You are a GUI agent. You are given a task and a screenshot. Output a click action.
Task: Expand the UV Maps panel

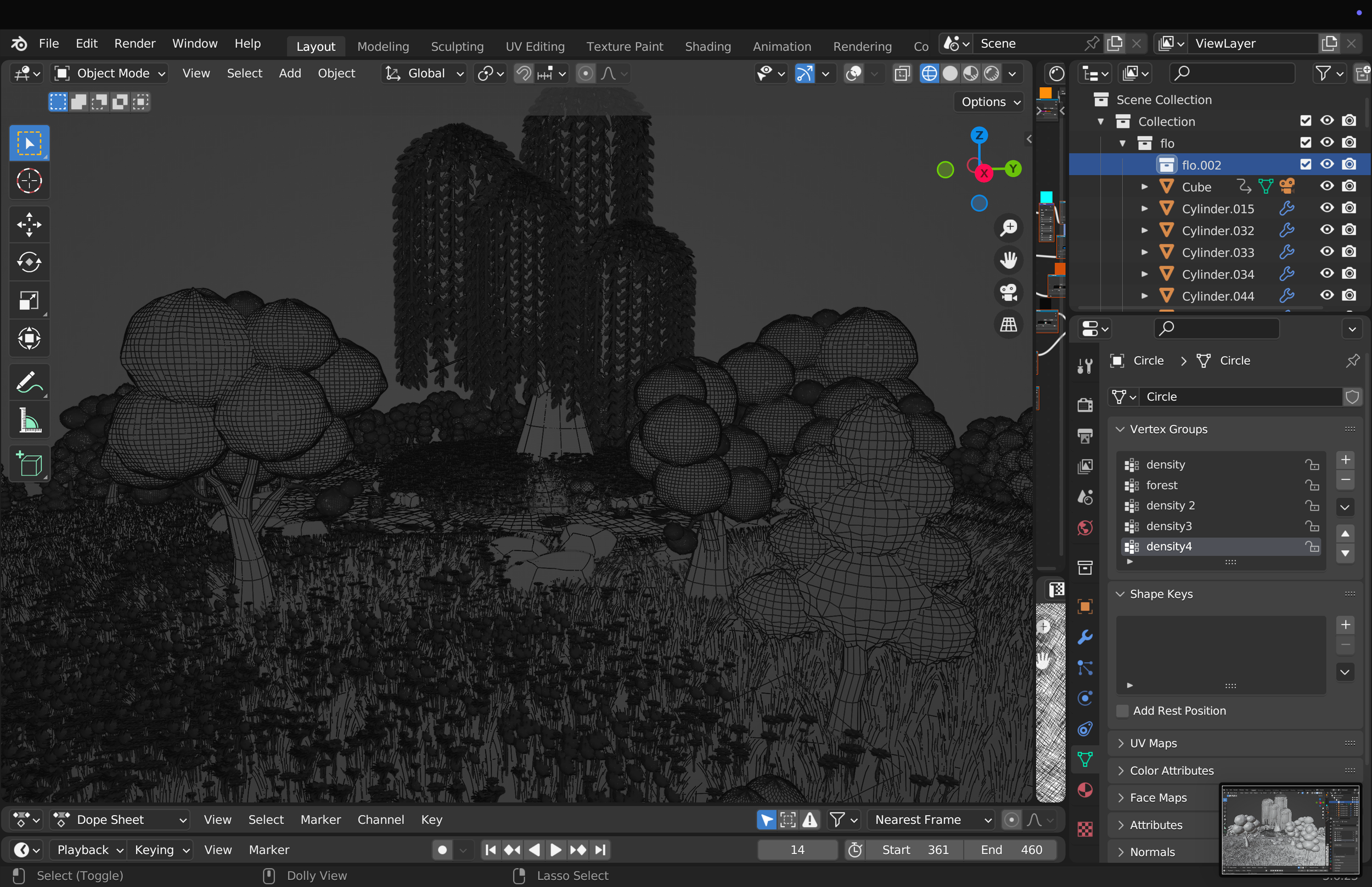(x=1153, y=743)
